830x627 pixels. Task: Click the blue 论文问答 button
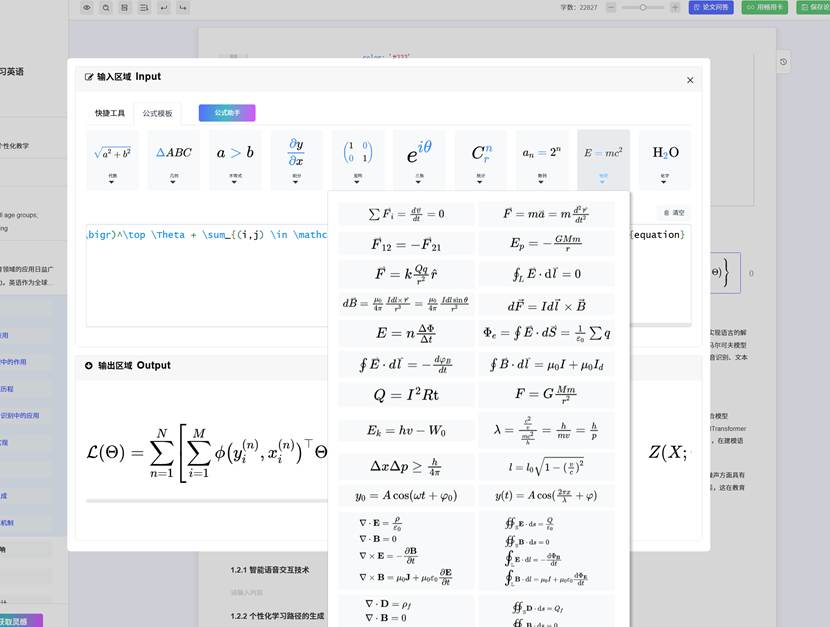[711, 7]
